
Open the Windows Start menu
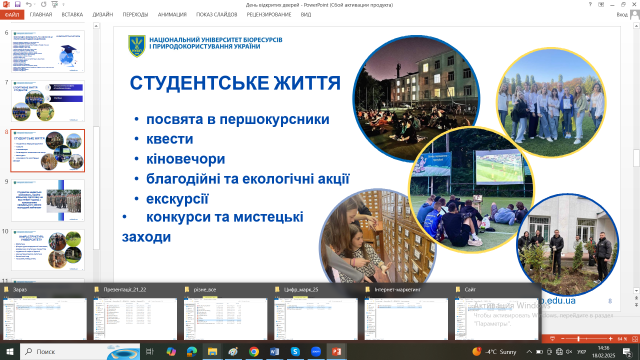(x=9, y=351)
